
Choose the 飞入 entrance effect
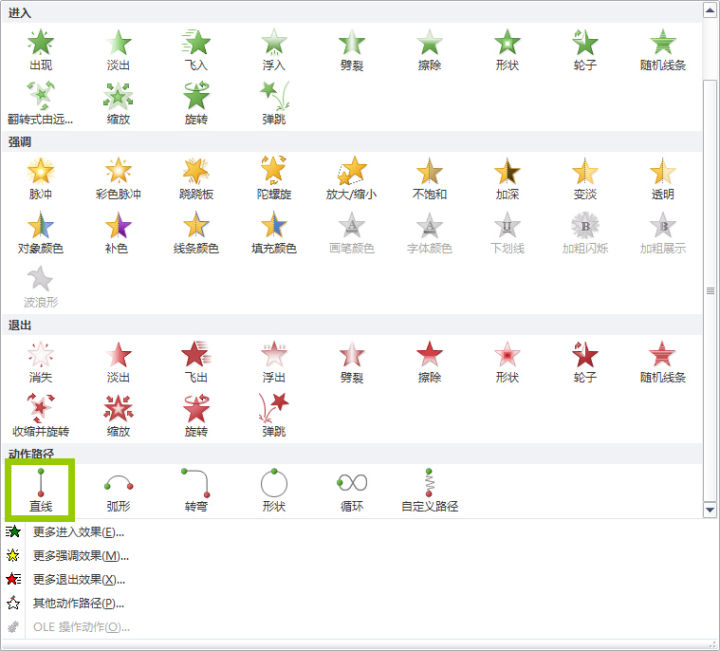coord(196,50)
